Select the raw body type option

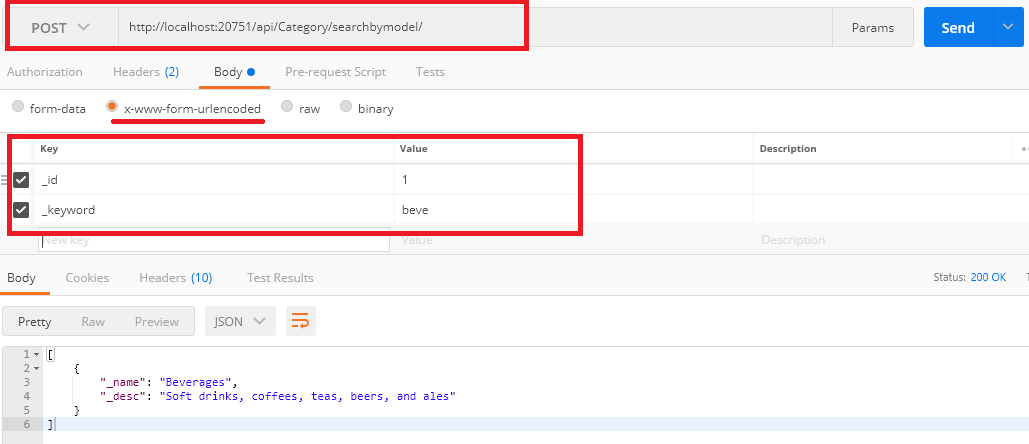point(288,108)
